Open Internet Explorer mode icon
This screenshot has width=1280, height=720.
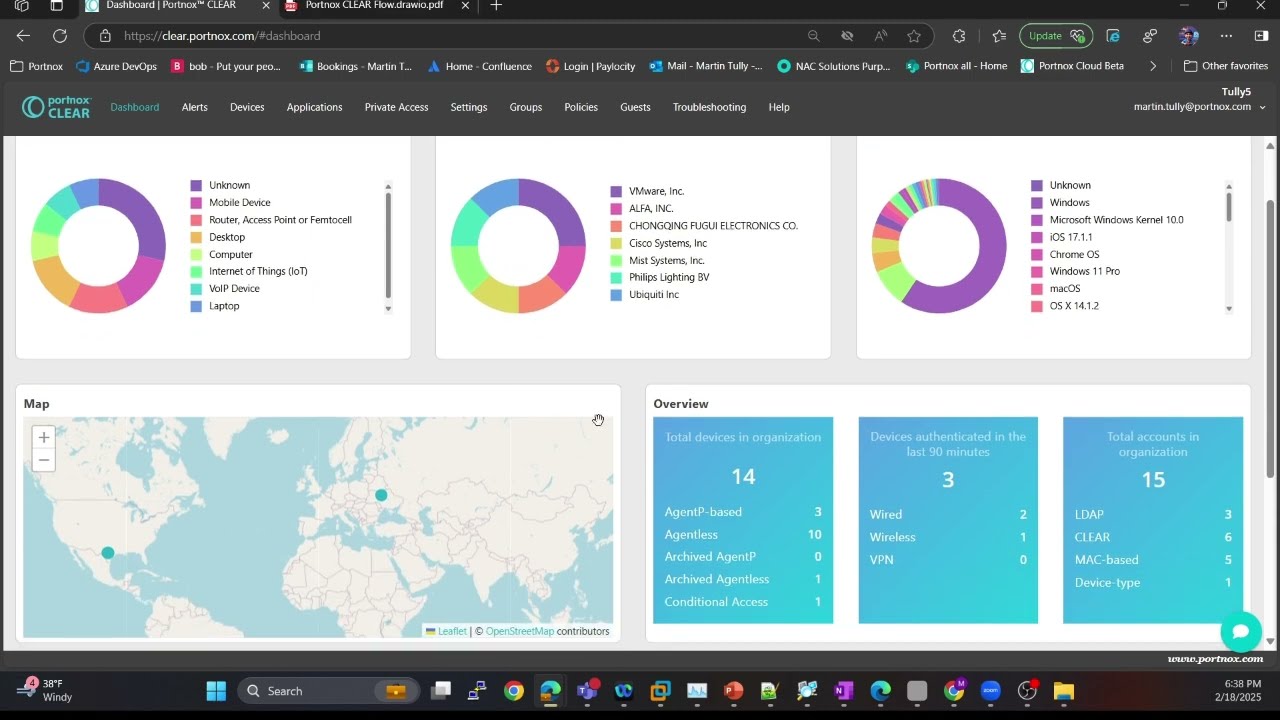[1113, 36]
